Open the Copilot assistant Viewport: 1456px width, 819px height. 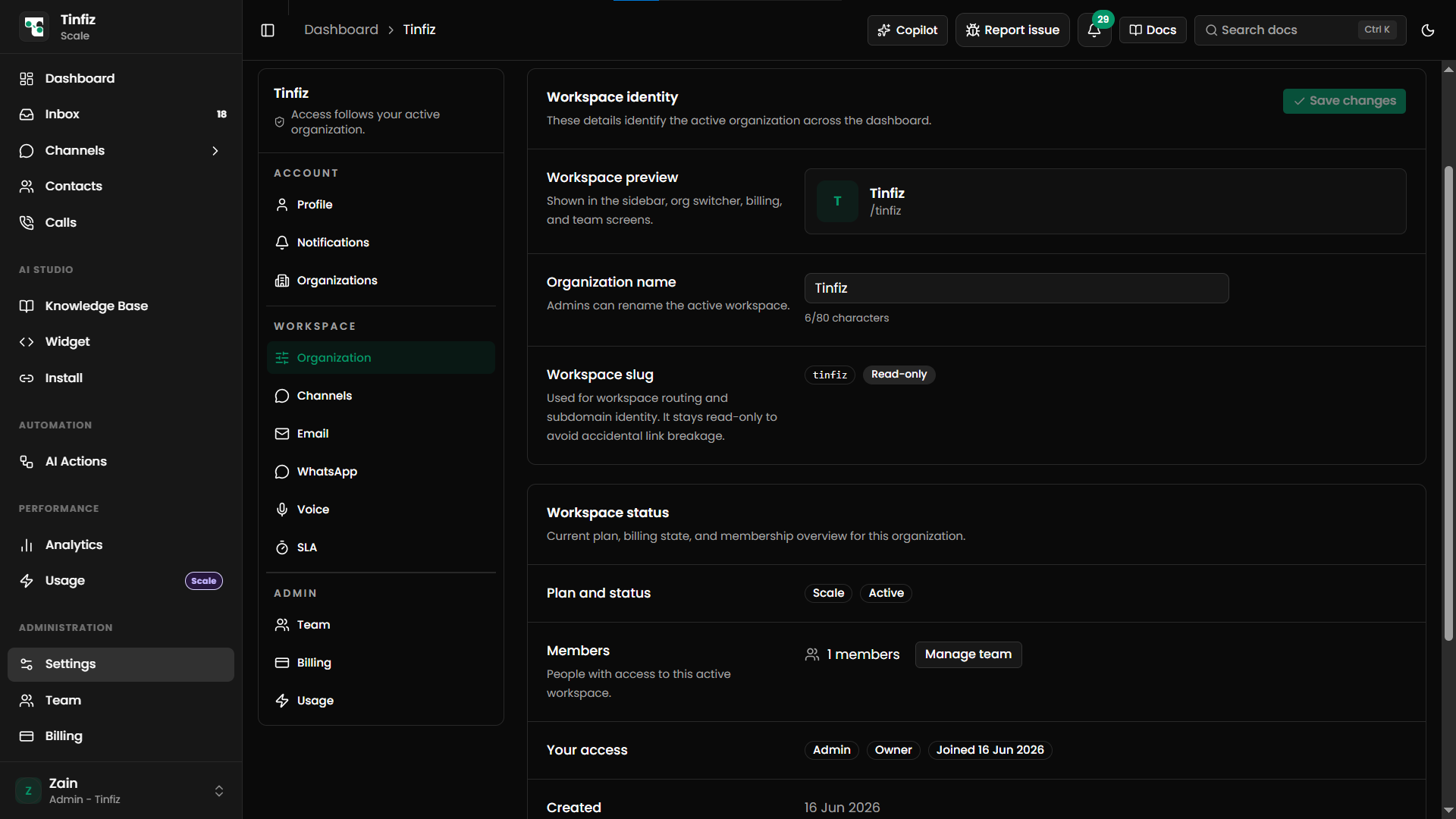pyautogui.click(x=907, y=30)
